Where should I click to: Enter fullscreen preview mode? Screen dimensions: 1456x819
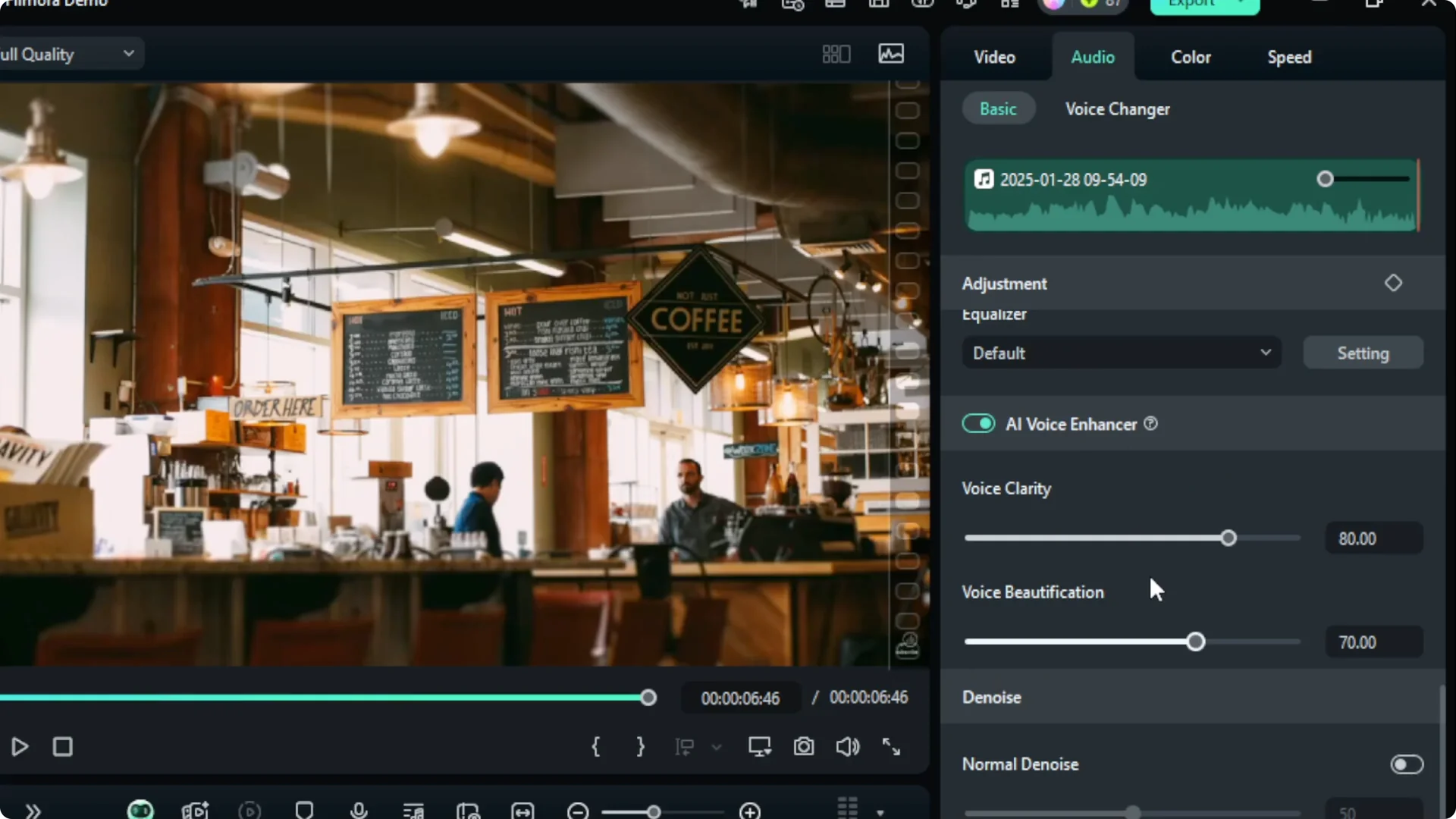tap(891, 747)
